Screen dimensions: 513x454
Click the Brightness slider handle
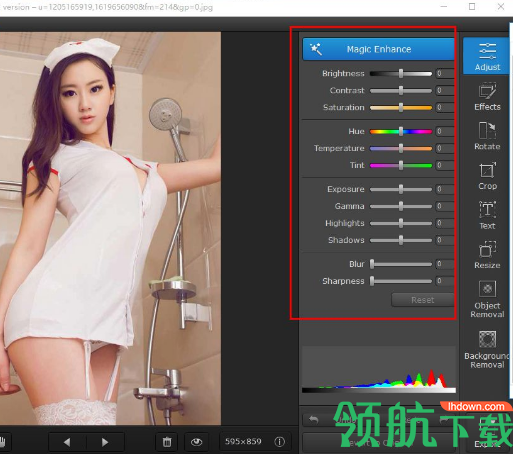401,73
